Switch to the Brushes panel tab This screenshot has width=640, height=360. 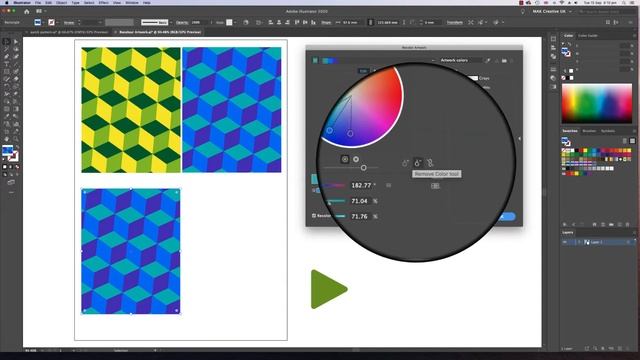[x=589, y=131]
